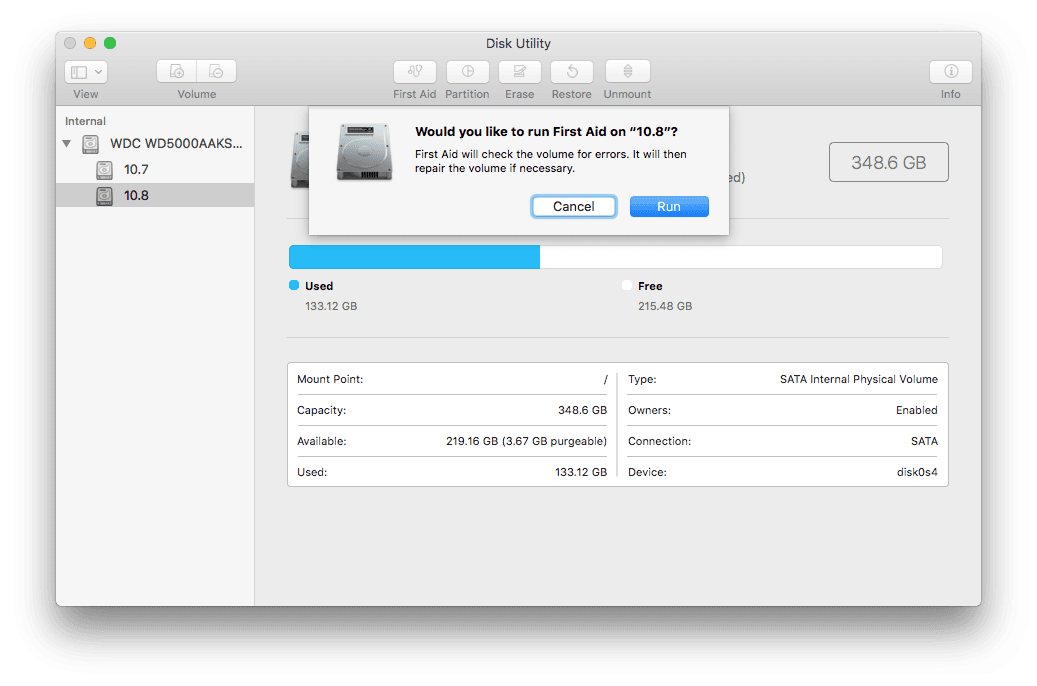Click the add Volume icon
The width and height of the screenshot is (1037, 686).
[x=177, y=71]
